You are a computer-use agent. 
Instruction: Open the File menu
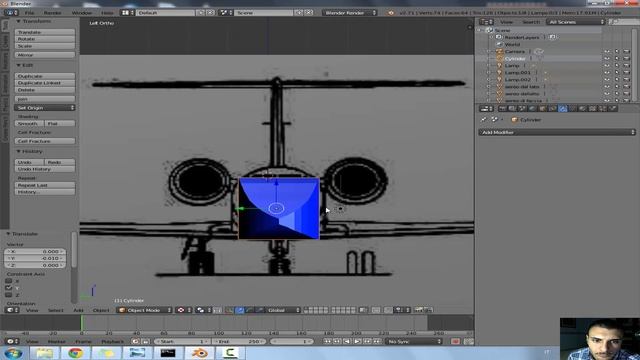(x=29, y=13)
